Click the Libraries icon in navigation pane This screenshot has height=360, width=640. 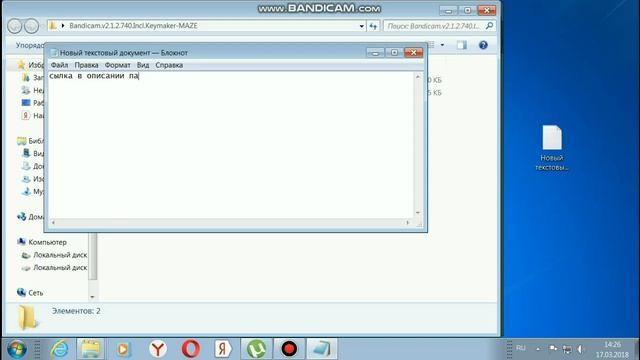pyautogui.click(x=22, y=141)
